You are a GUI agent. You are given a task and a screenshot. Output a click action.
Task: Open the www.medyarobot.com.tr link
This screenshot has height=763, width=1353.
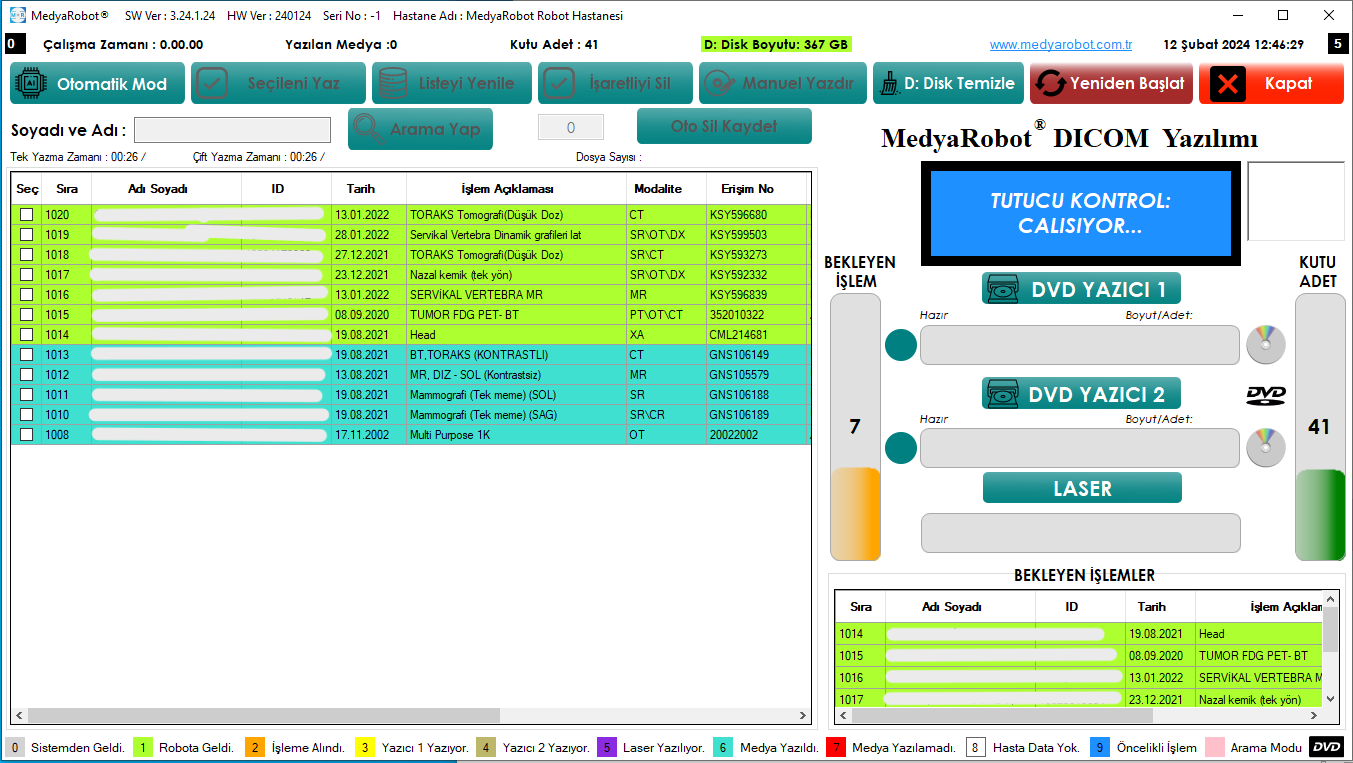click(x=1060, y=45)
